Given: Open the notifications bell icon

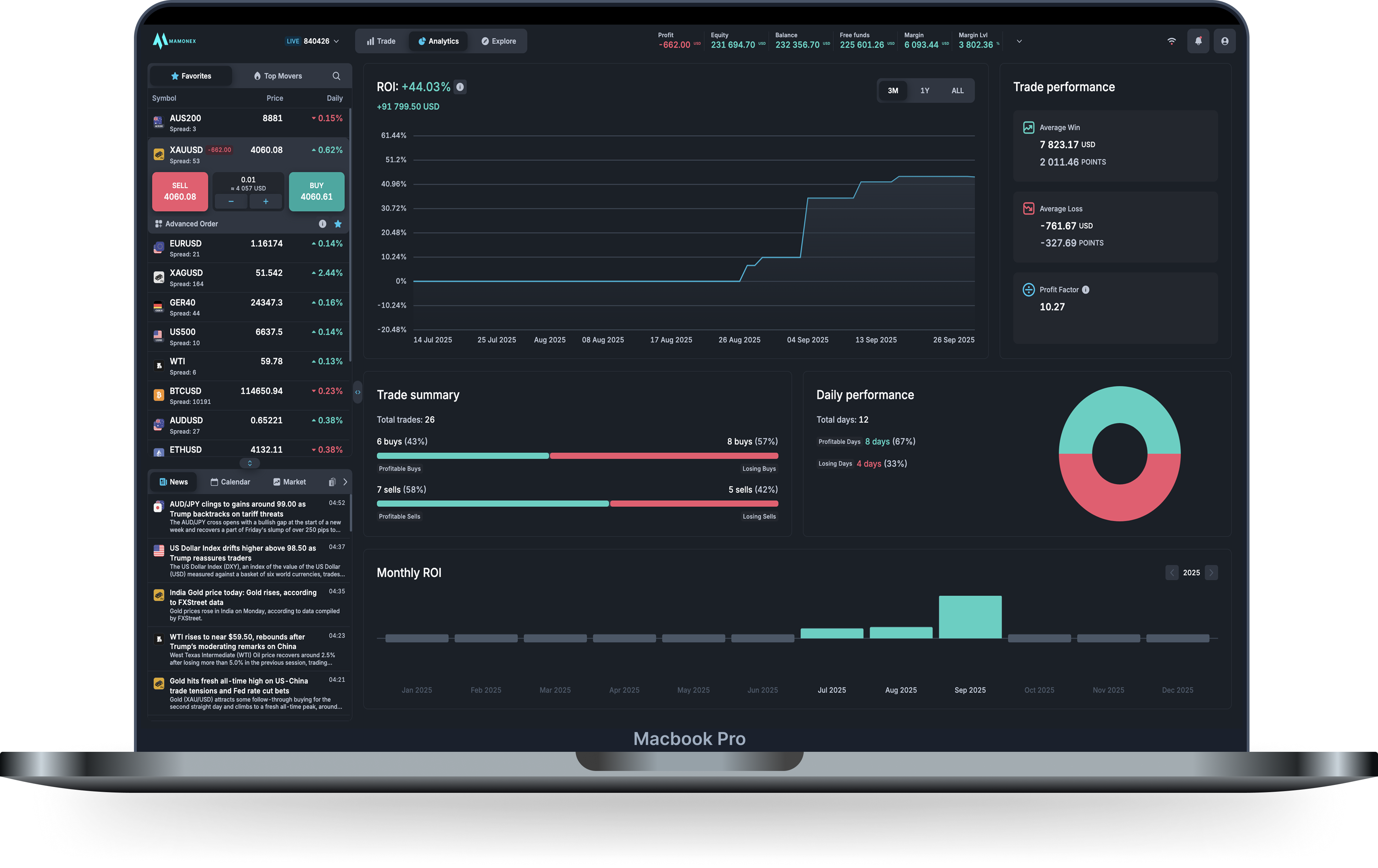Looking at the screenshot, I should [1198, 41].
